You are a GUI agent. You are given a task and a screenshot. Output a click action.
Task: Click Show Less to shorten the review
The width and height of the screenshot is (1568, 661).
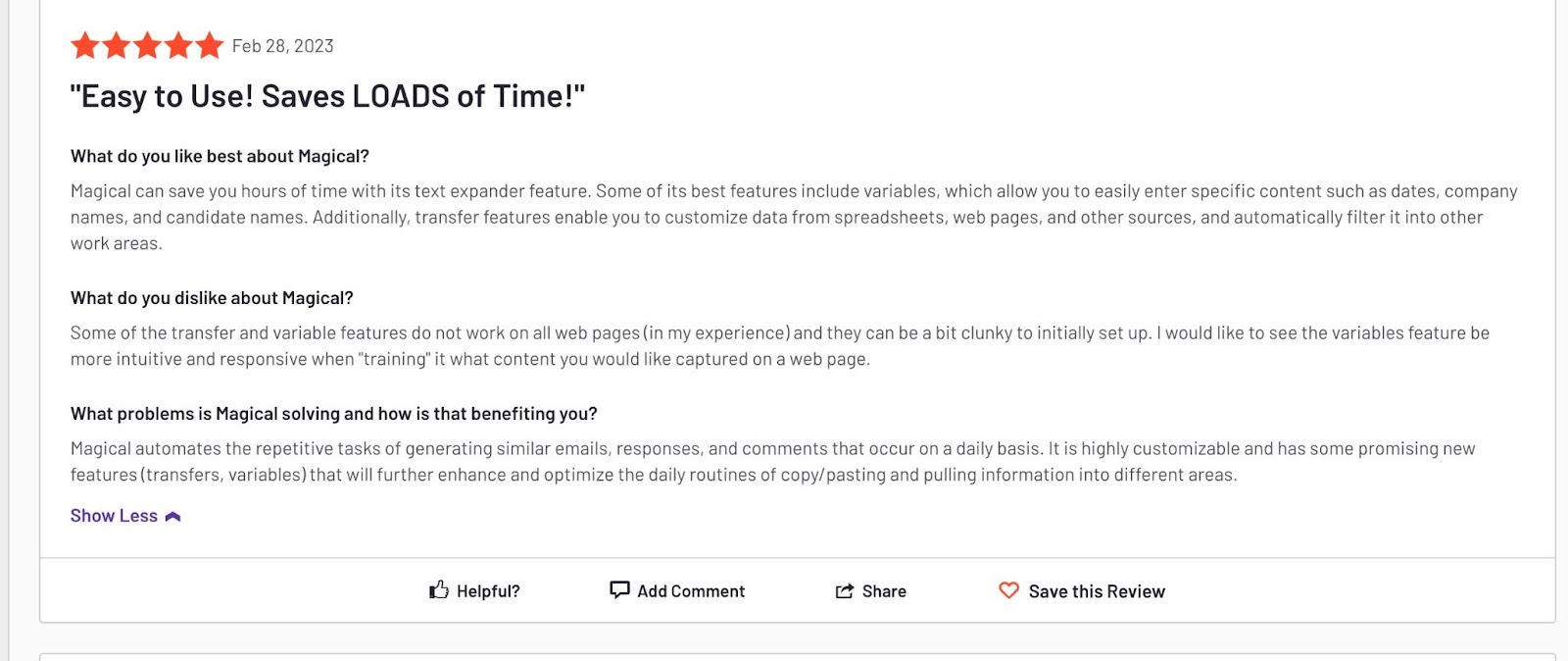pos(113,515)
